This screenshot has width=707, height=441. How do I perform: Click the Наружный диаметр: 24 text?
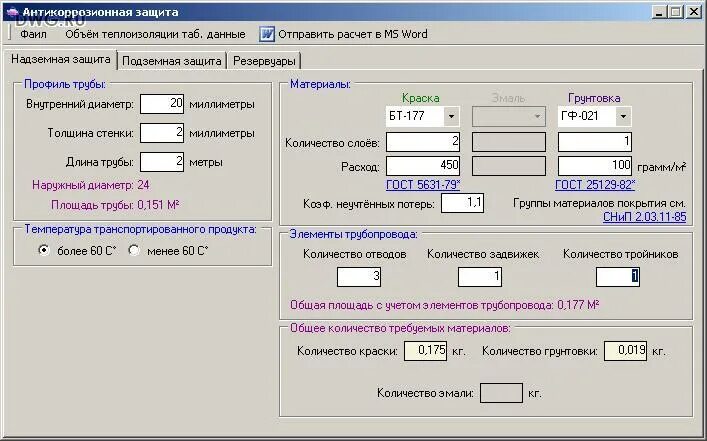coord(91,185)
